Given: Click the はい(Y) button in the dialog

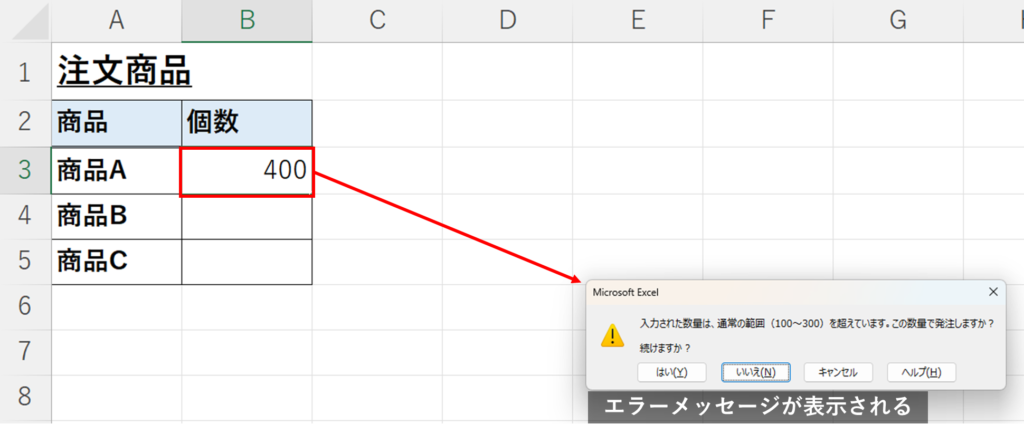Looking at the screenshot, I should click(671, 373).
